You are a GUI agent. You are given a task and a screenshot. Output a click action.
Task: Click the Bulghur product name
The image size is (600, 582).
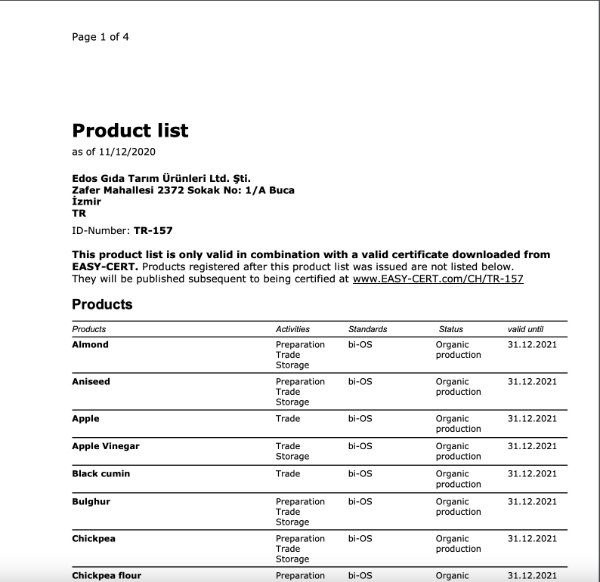coord(92,501)
